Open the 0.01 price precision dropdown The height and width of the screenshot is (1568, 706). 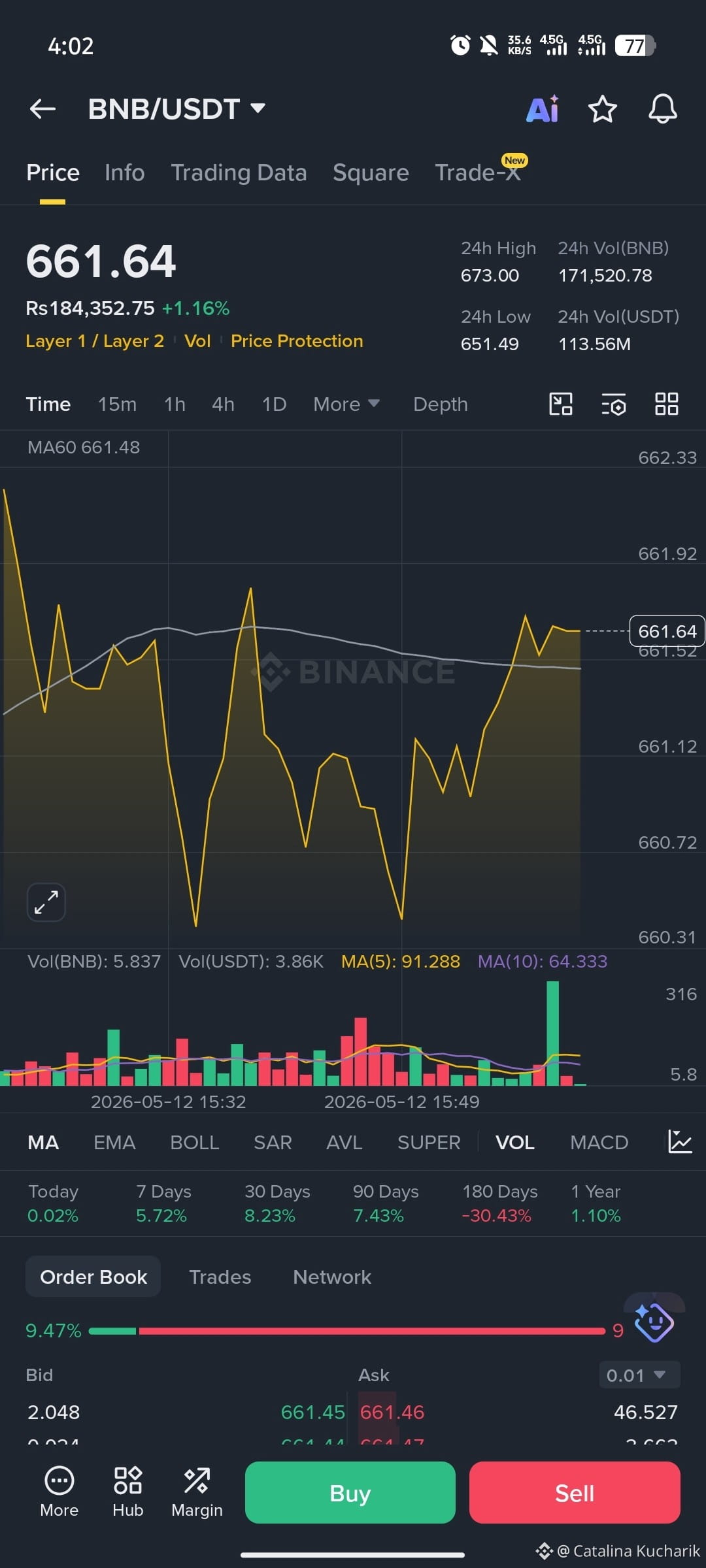point(639,1375)
